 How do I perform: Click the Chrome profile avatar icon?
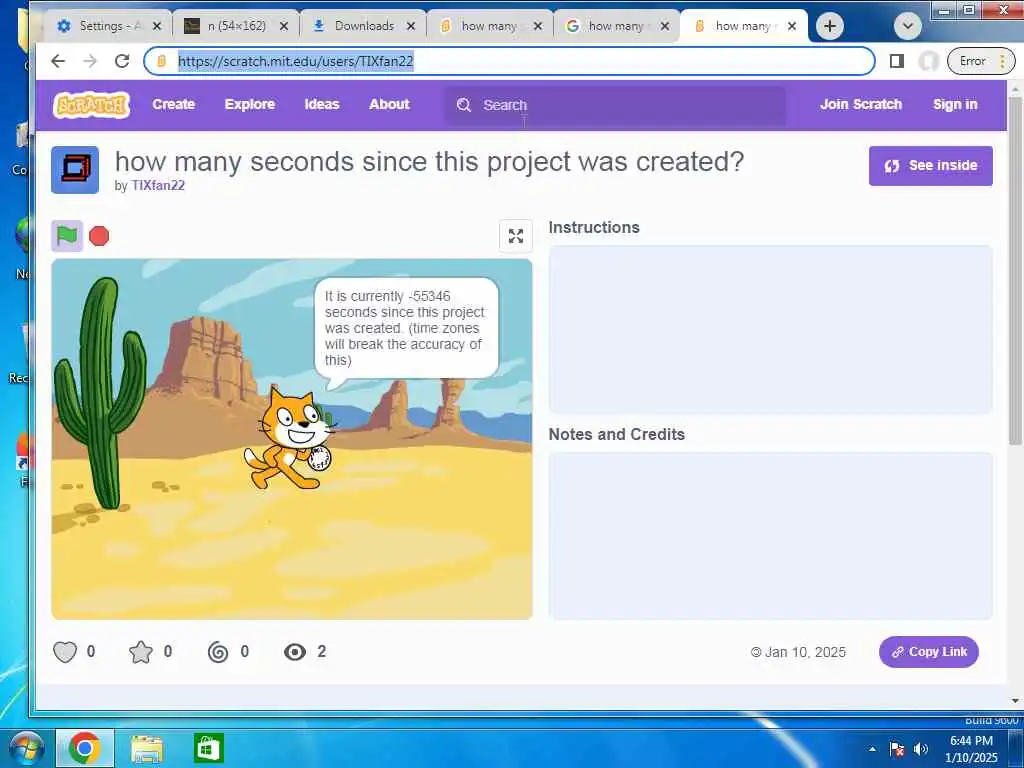pos(928,61)
